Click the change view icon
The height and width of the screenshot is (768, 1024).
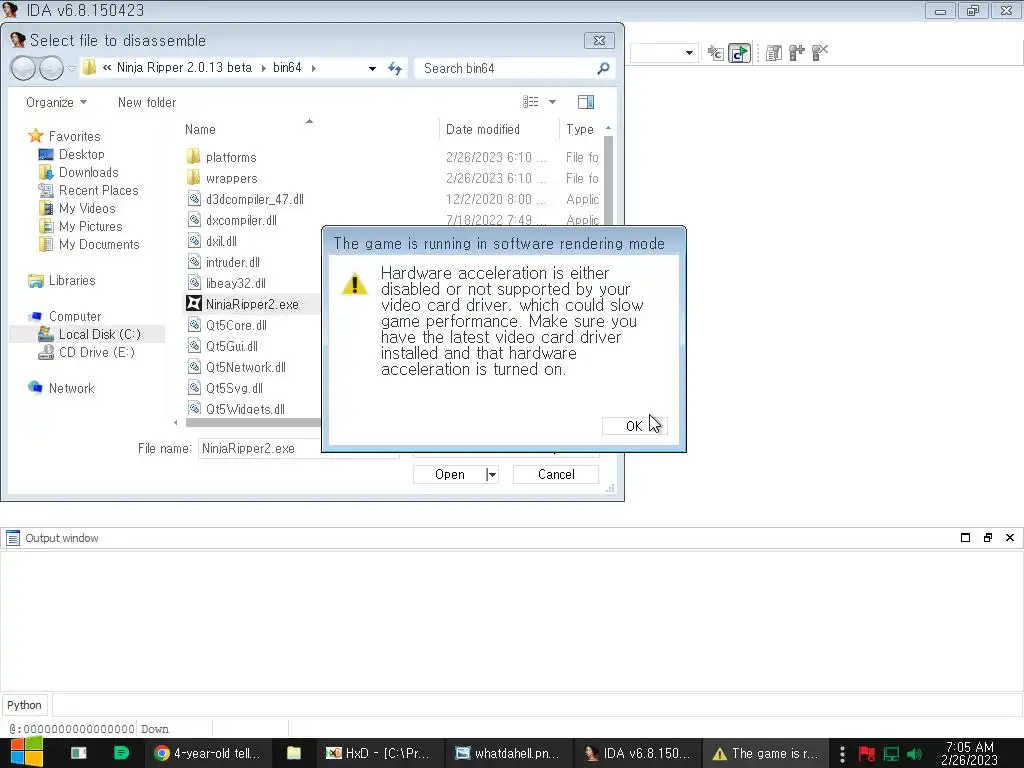(x=531, y=102)
